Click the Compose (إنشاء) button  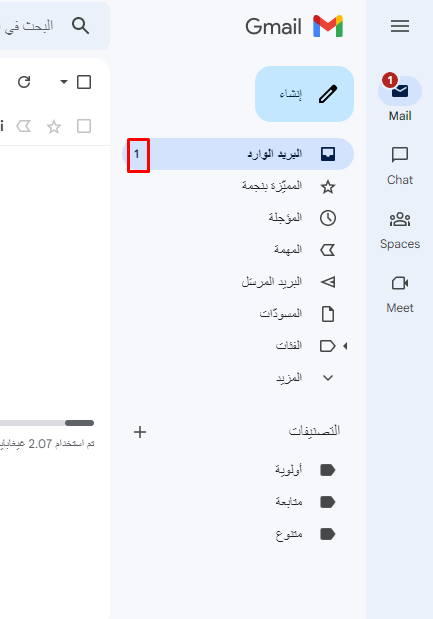point(304,94)
